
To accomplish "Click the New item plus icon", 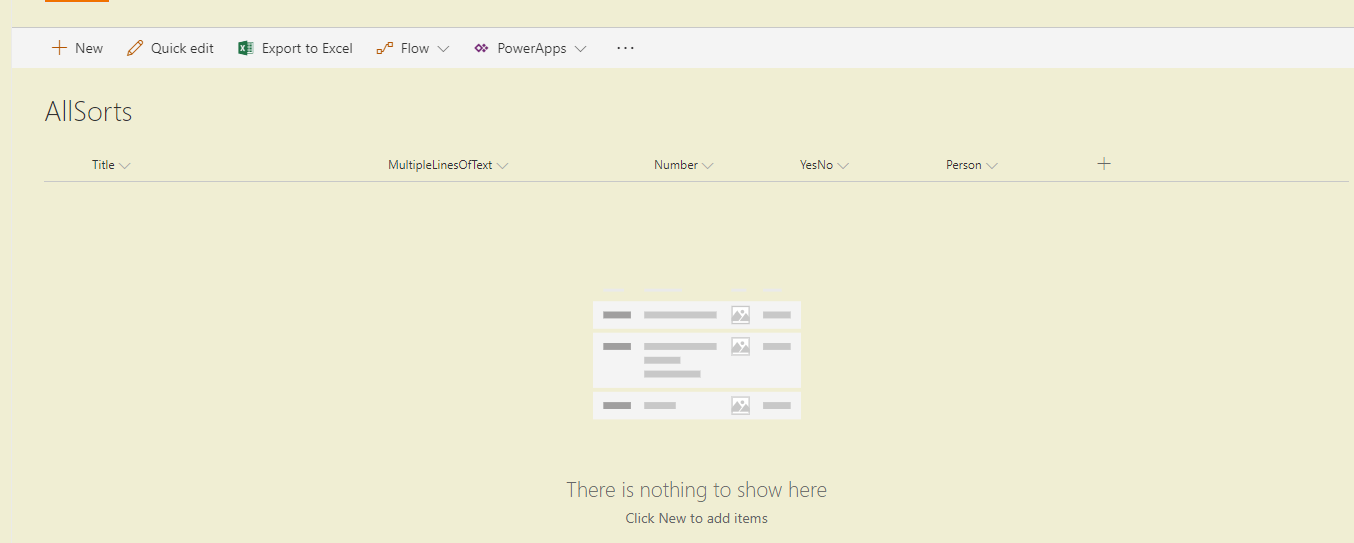I will [59, 48].
